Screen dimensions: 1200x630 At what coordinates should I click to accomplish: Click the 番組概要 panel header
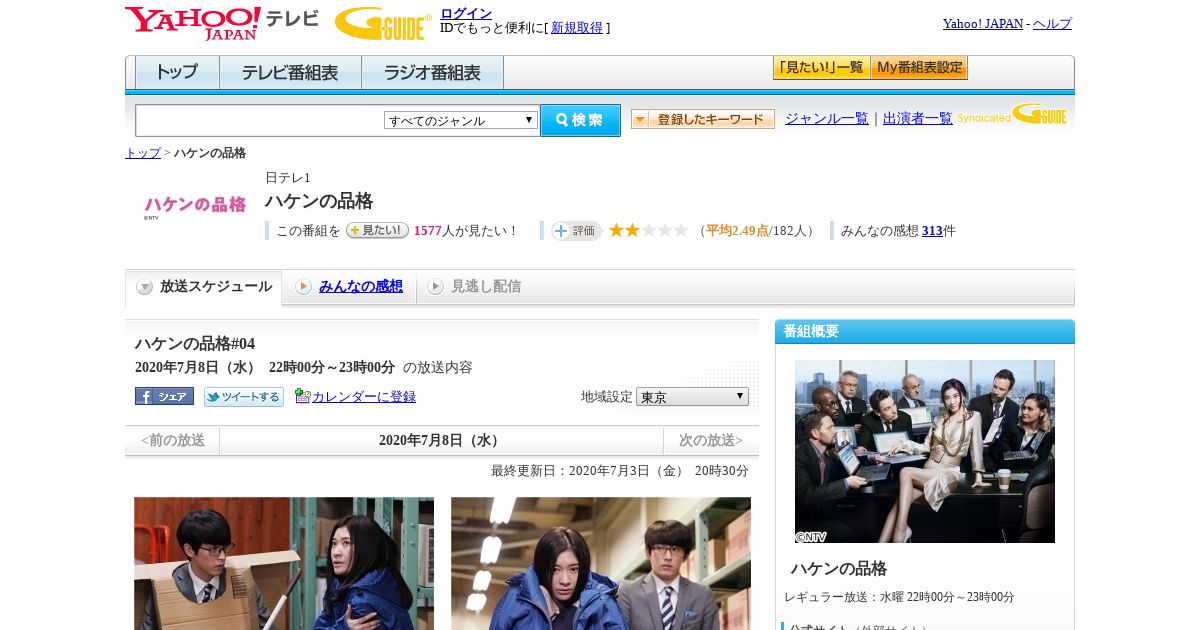925,331
